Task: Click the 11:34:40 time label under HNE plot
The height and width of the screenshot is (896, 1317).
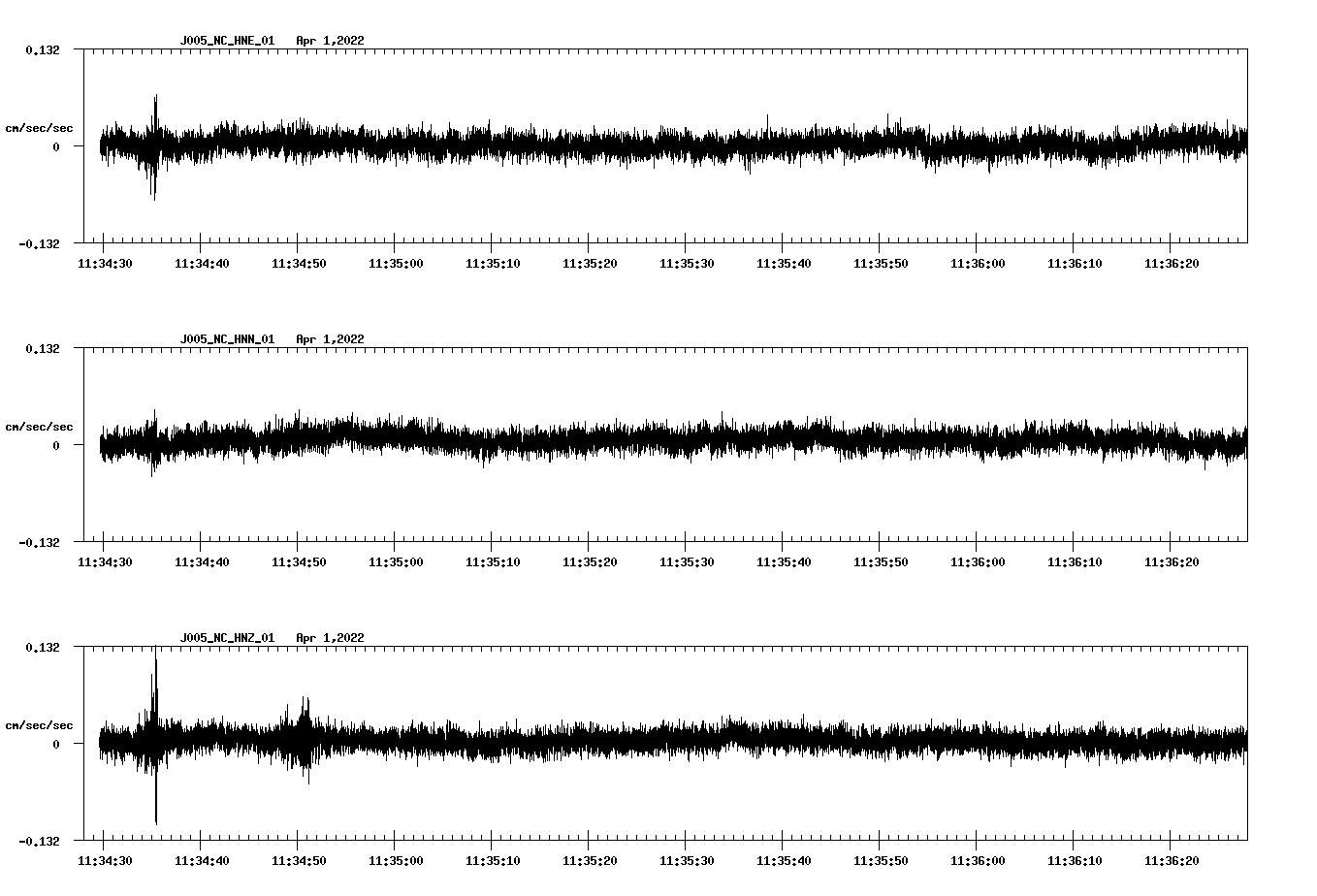Action: pyautogui.click(x=202, y=264)
